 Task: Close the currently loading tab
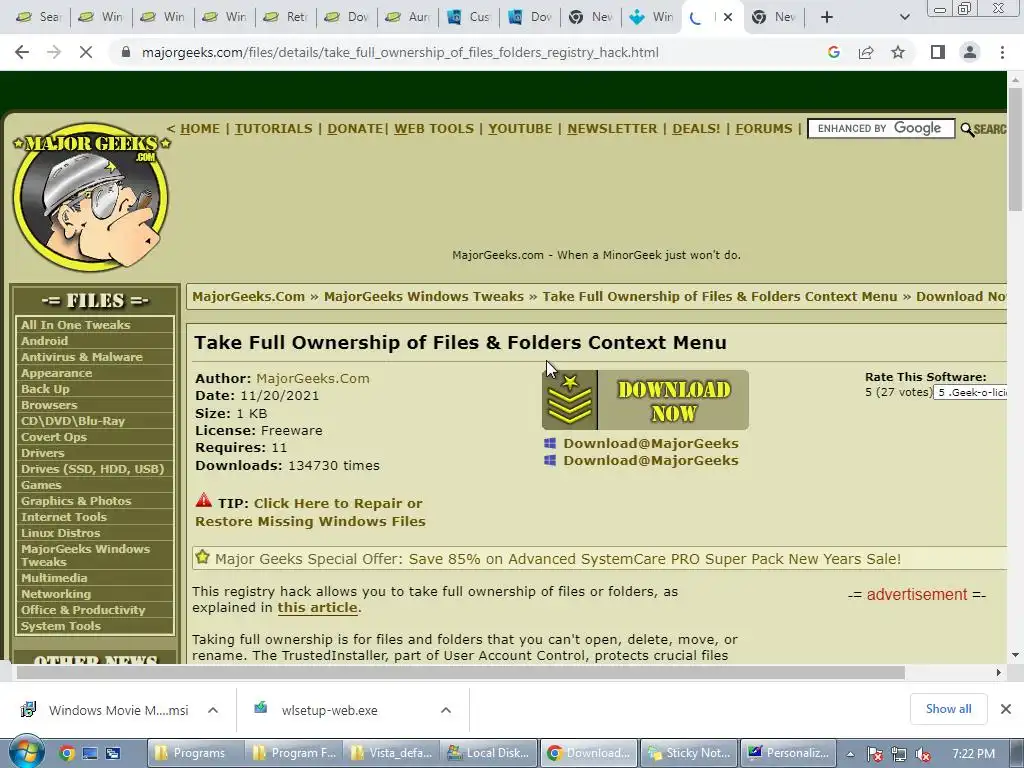728,17
